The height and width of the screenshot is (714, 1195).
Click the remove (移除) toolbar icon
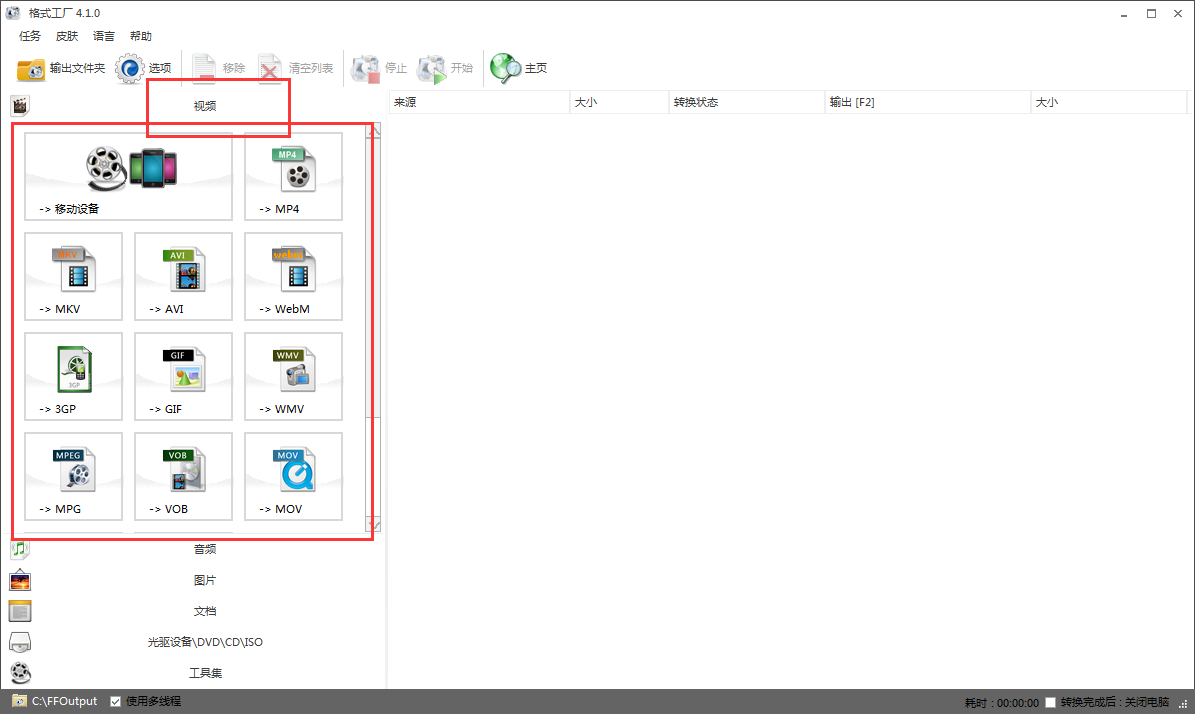pos(203,69)
